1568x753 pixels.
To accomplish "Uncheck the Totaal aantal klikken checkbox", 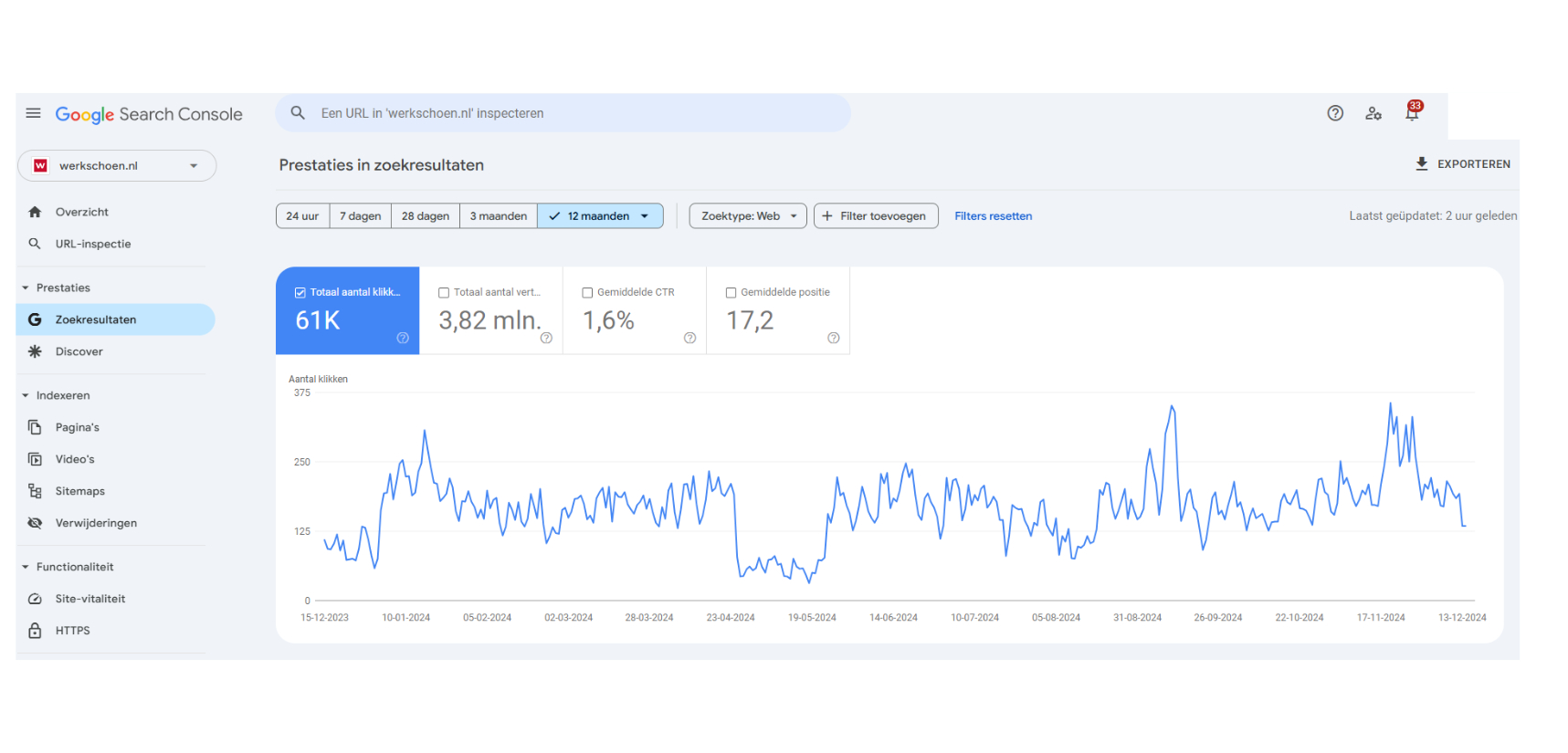I will (300, 293).
